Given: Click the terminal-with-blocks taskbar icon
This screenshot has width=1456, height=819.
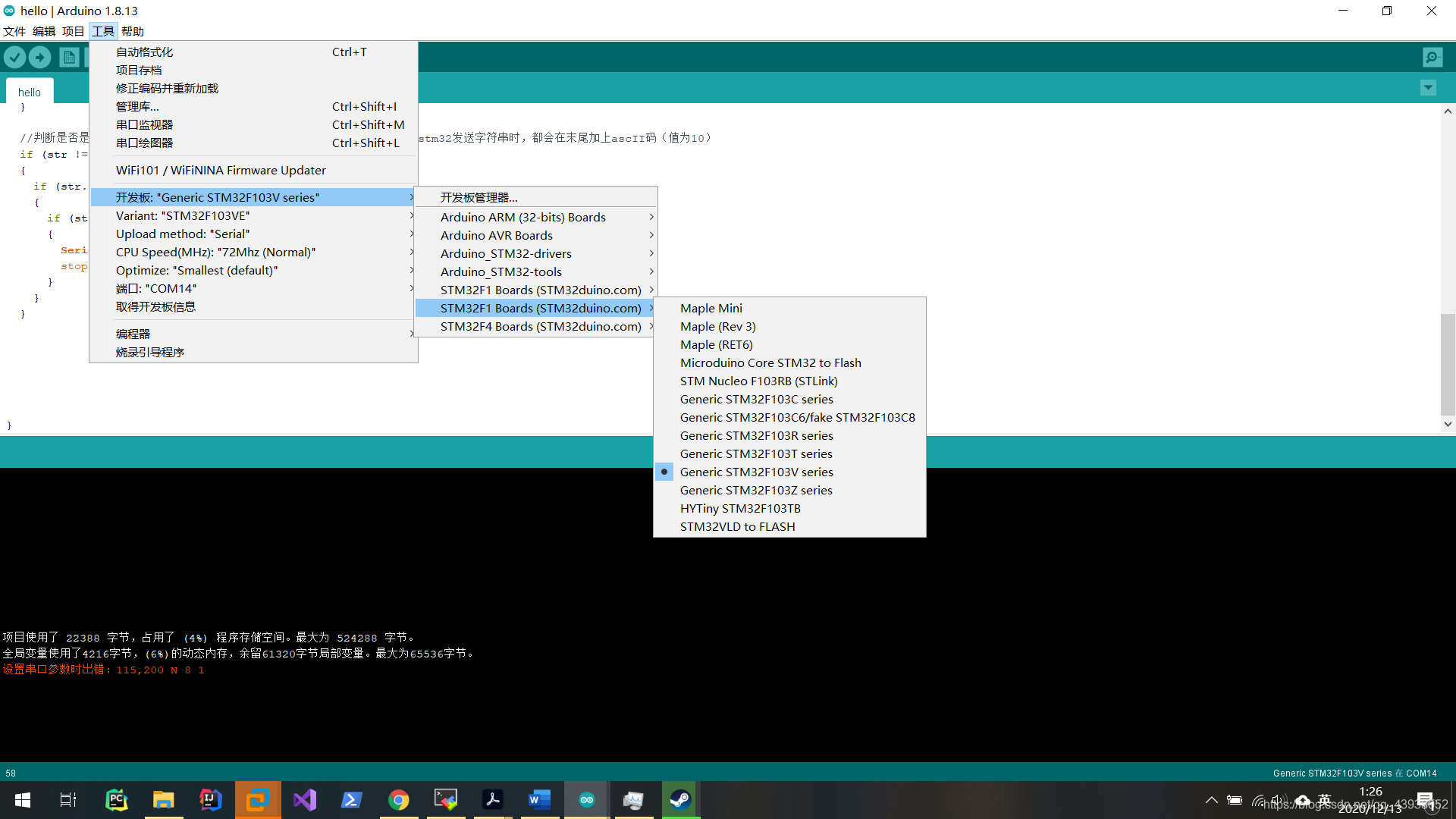Looking at the screenshot, I should click(x=446, y=799).
